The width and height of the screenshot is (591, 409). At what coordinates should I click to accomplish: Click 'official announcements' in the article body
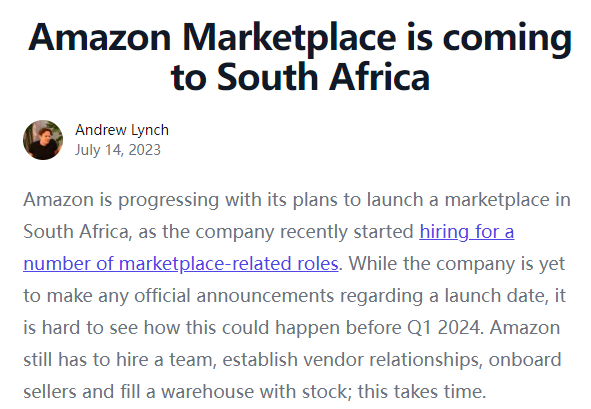pos(234,296)
